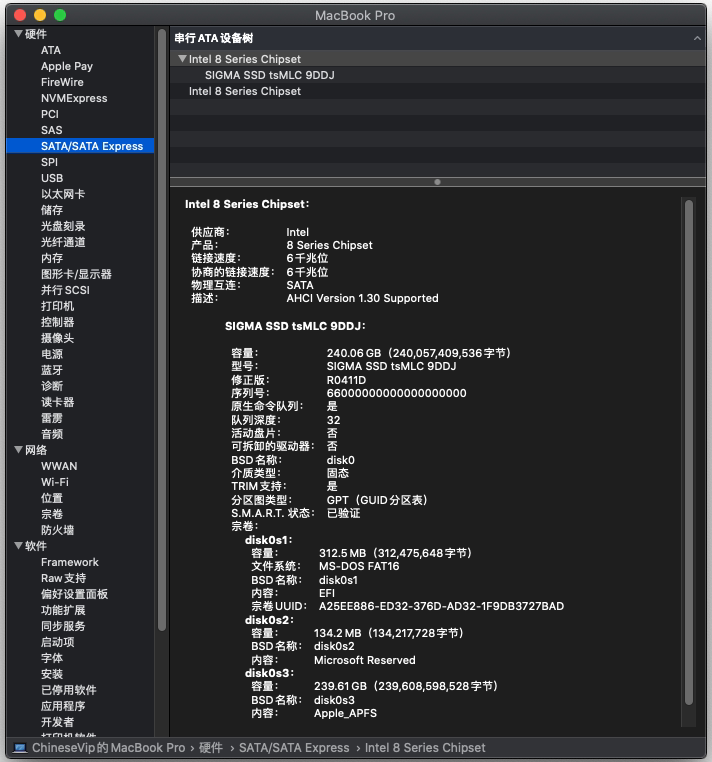
Task: Select ATA in the sidebar
Action: coord(51,50)
